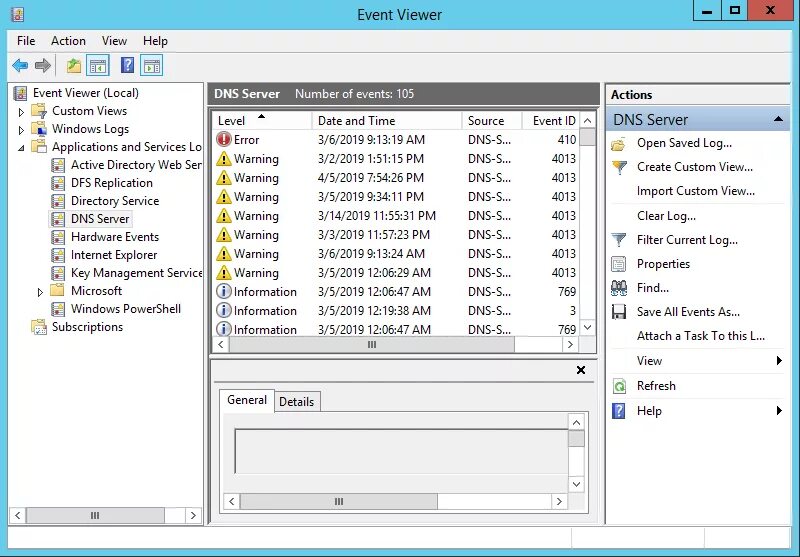800x557 pixels.
Task: Expand the Windows Logs tree node
Action: 21,130
